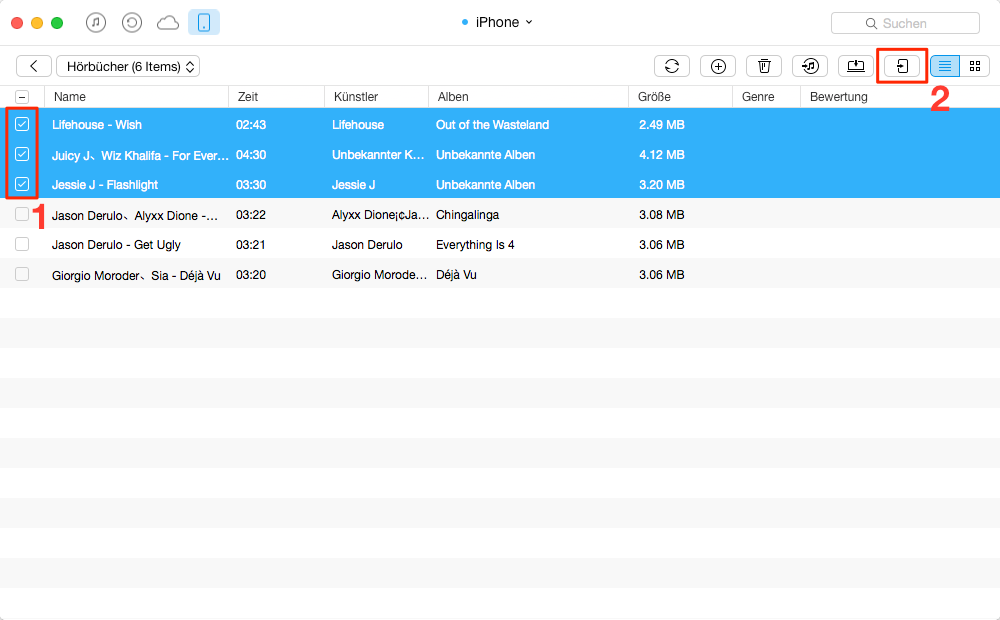Click artist cell Alyxx Dione
Viewport: 1000px width, 620px height.
click(x=380, y=215)
